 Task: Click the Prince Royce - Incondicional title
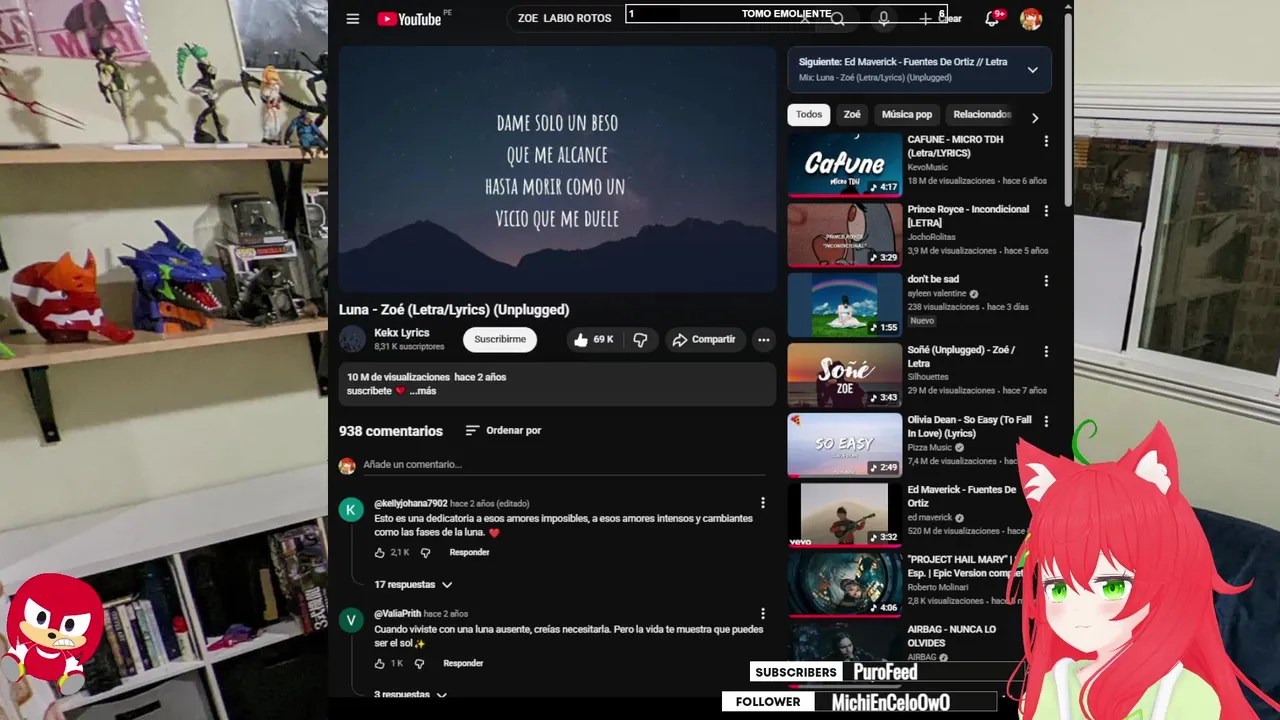968,216
